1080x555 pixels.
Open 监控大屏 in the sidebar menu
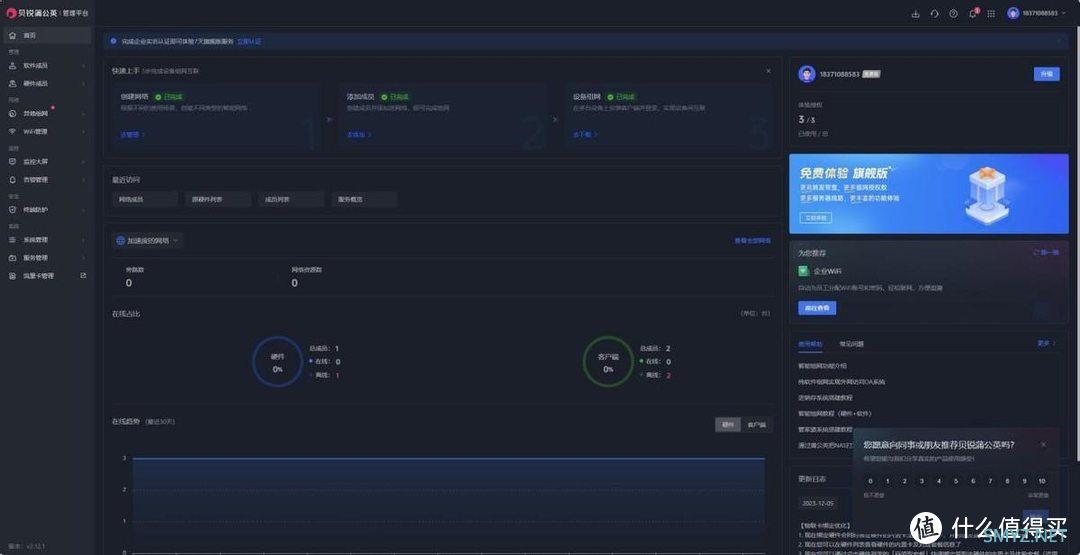pyautogui.click(x=35, y=161)
